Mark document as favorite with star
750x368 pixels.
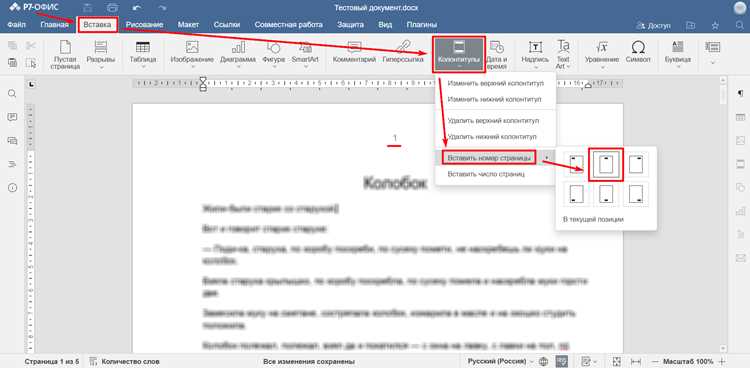[x=715, y=25]
